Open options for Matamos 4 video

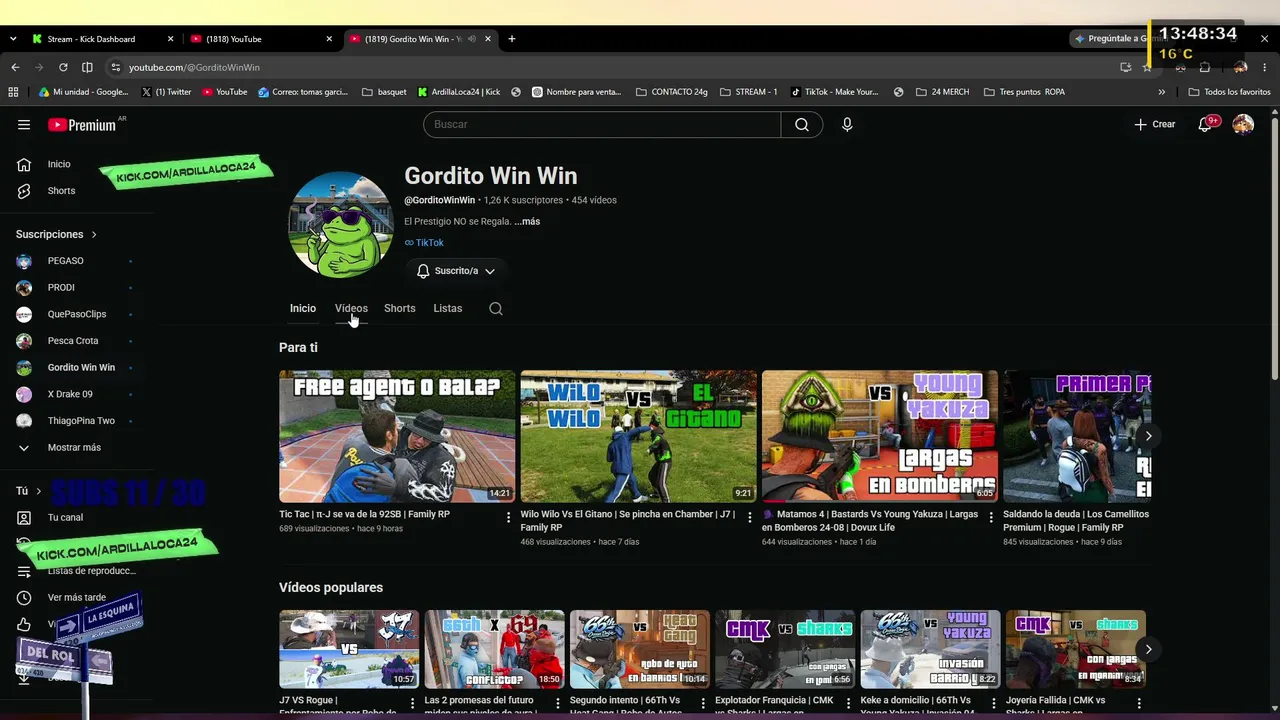click(991, 518)
